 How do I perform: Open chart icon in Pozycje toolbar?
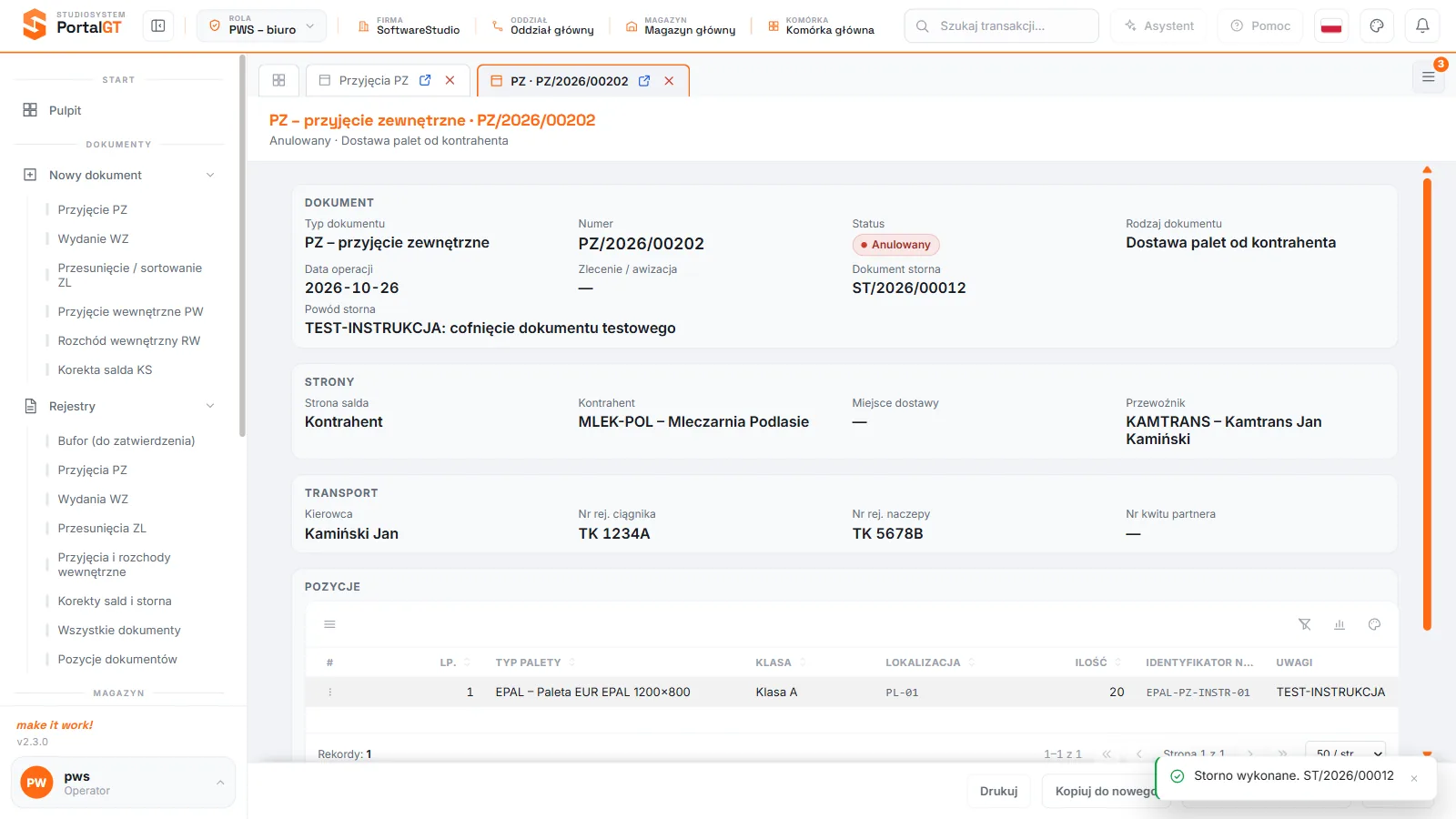(1340, 624)
